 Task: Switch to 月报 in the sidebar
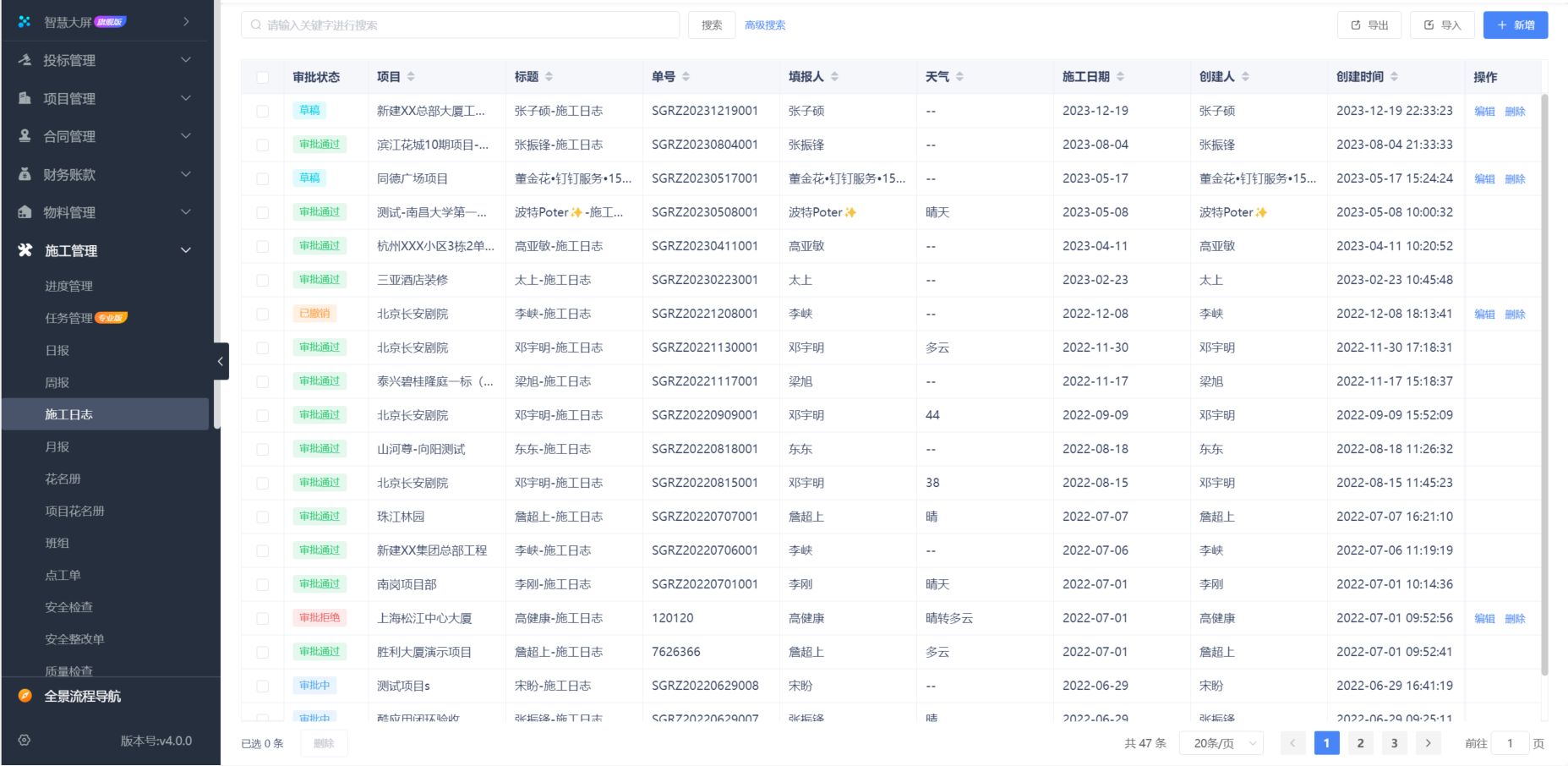click(57, 446)
